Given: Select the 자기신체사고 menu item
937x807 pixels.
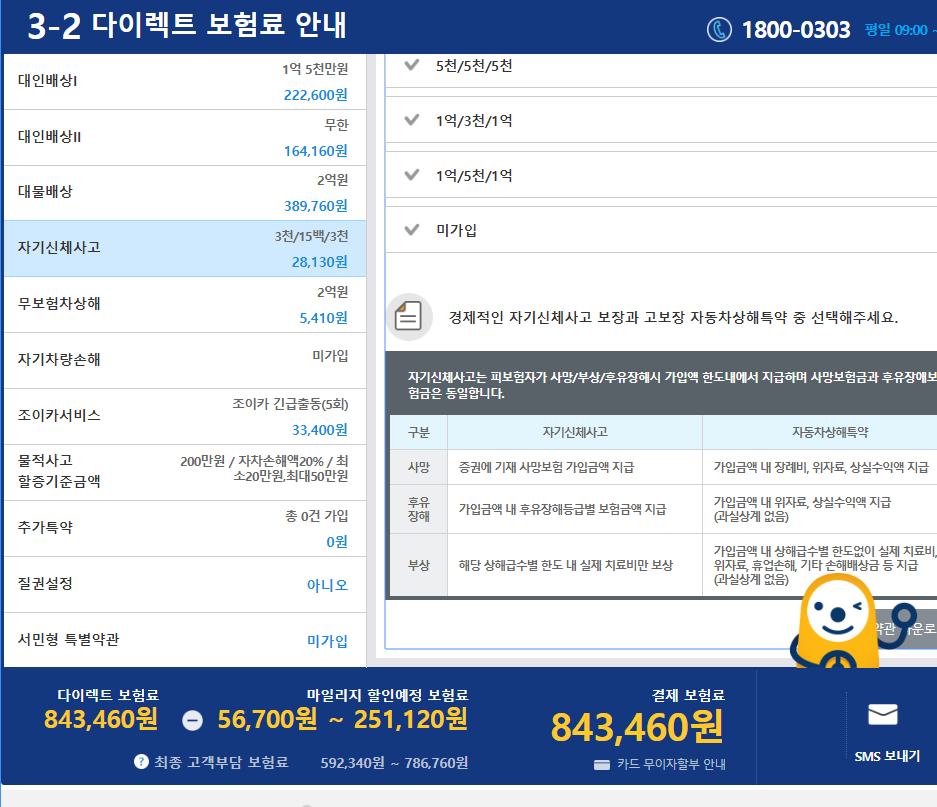Looking at the screenshot, I should (x=183, y=248).
